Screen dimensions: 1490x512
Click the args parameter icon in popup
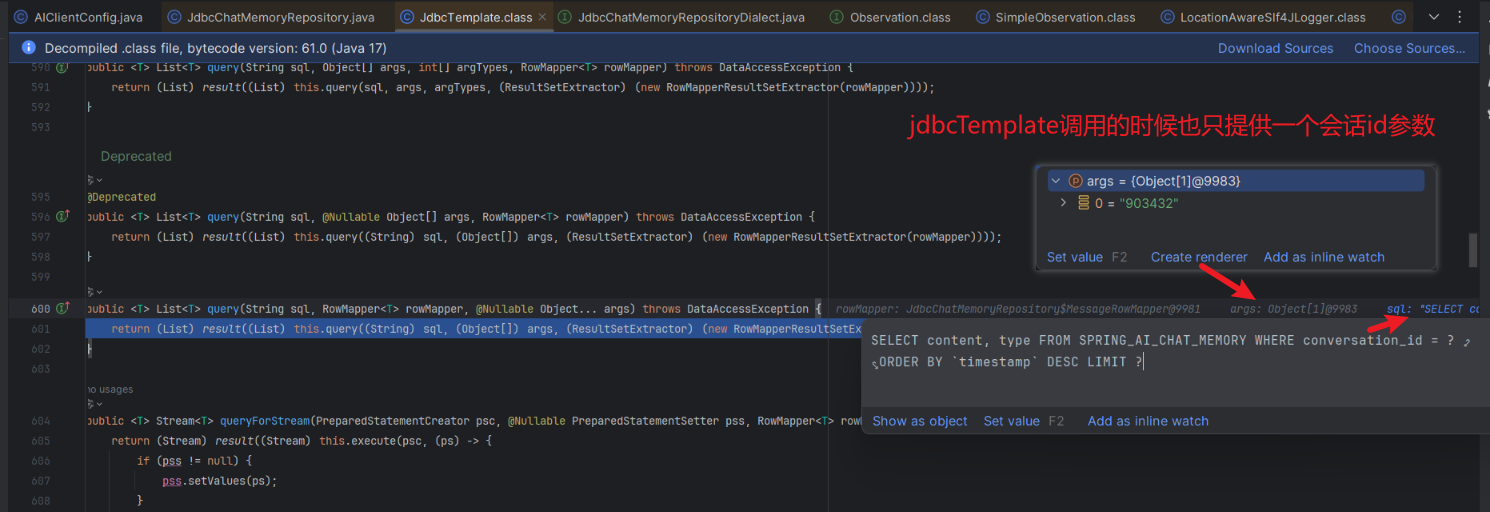click(x=1076, y=181)
